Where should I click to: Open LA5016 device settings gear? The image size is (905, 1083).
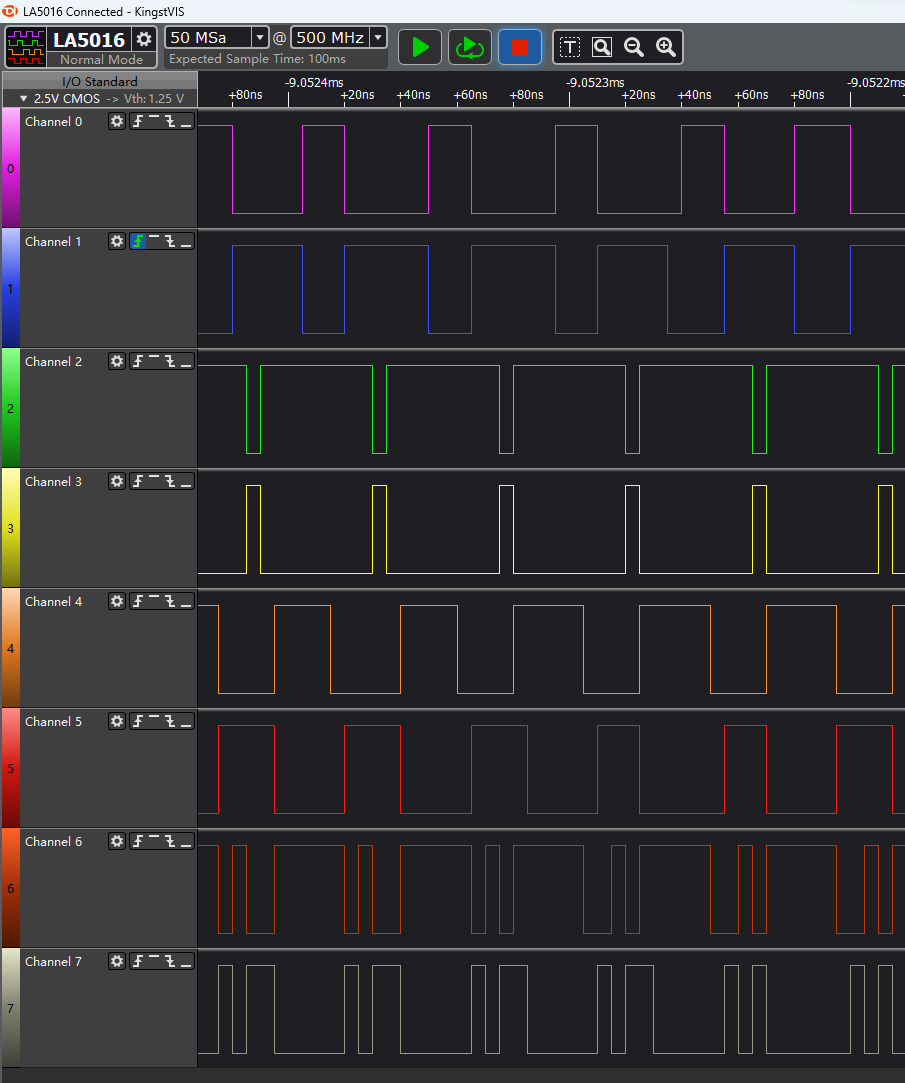145,39
